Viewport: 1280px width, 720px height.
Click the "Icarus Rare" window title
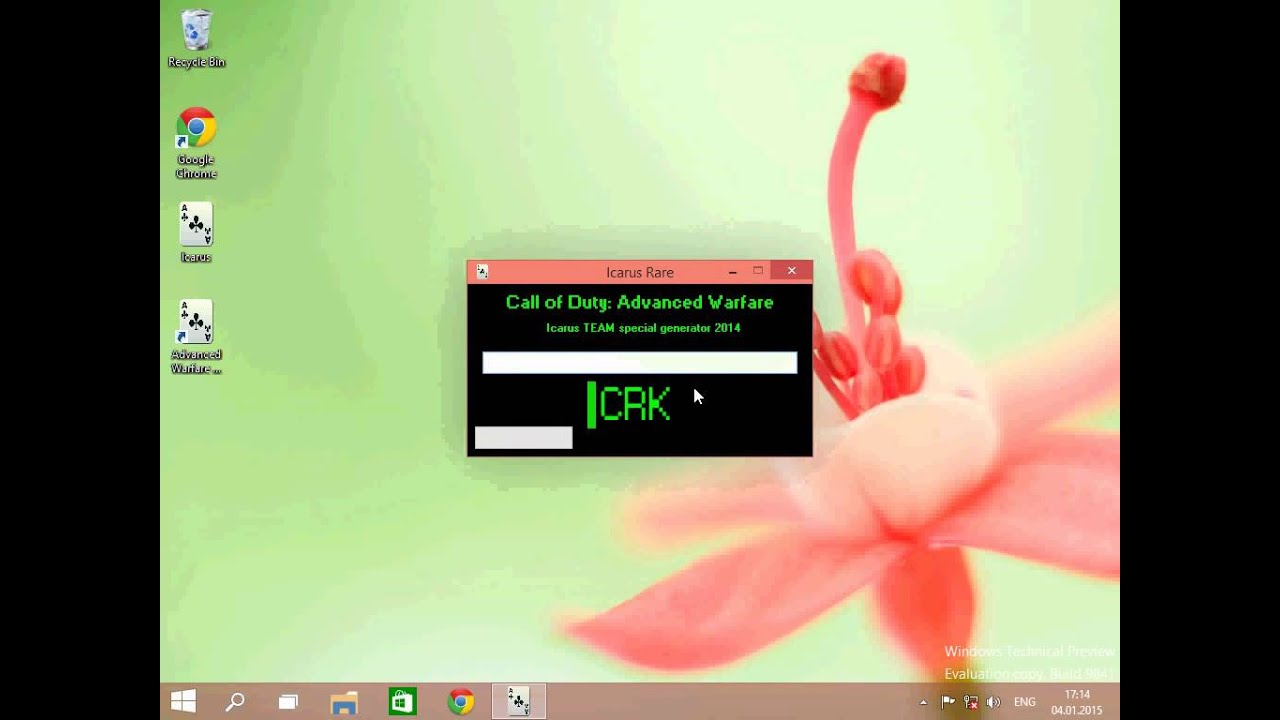point(640,272)
